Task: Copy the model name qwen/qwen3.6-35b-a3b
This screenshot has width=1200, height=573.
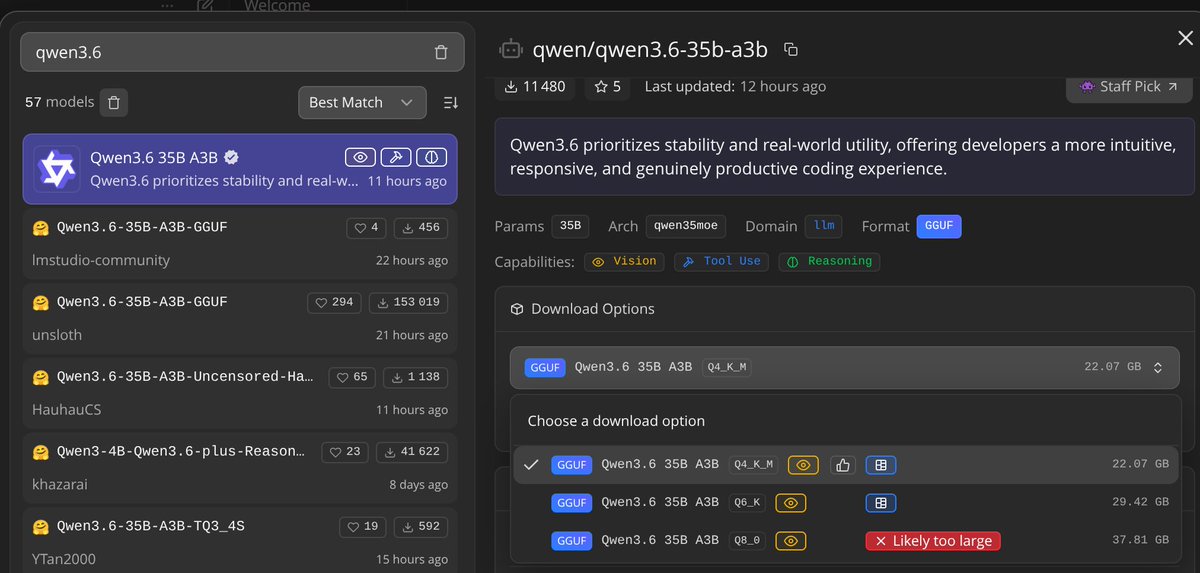Action: (x=791, y=49)
